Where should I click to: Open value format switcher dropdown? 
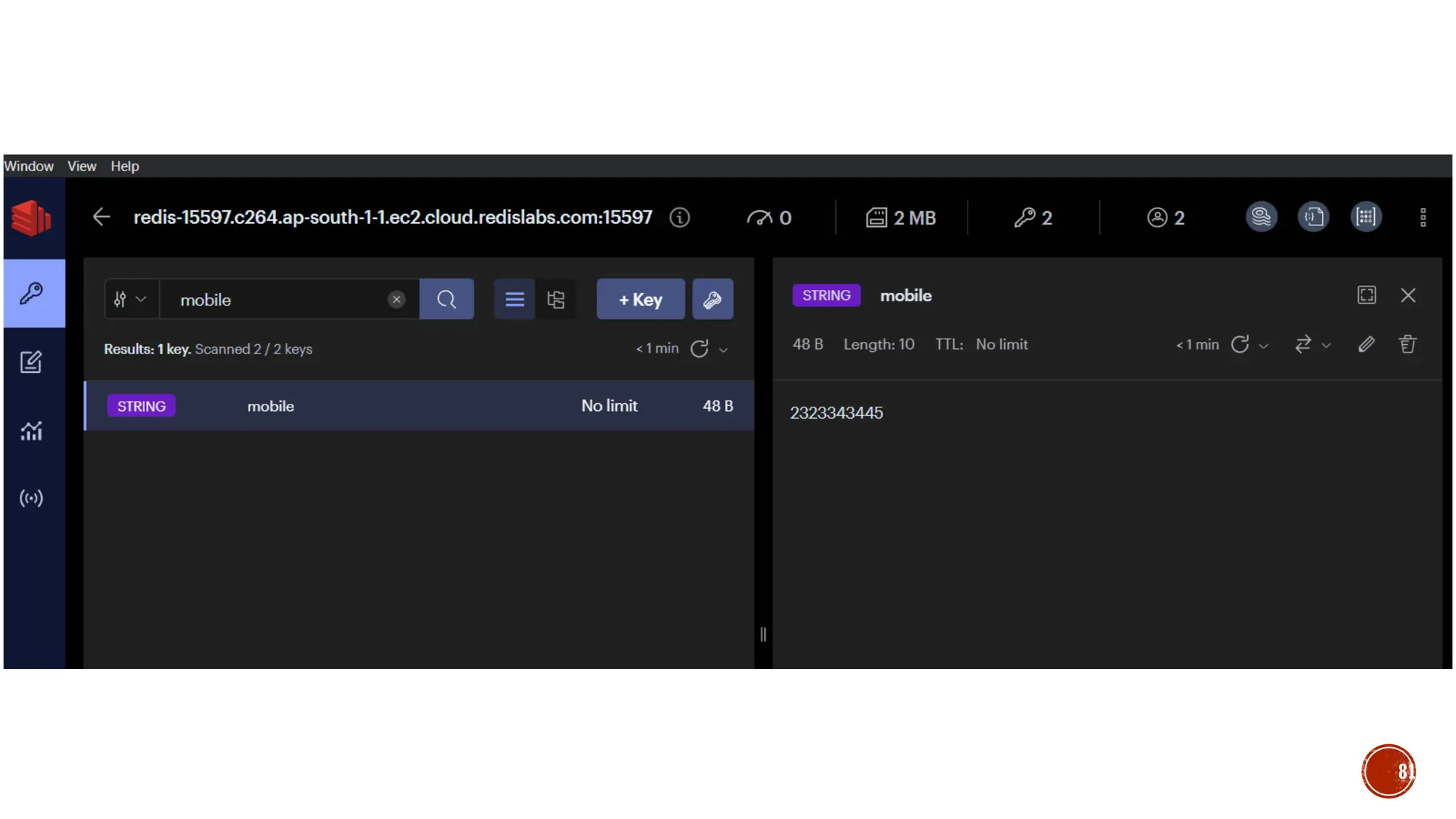point(1312,345)
